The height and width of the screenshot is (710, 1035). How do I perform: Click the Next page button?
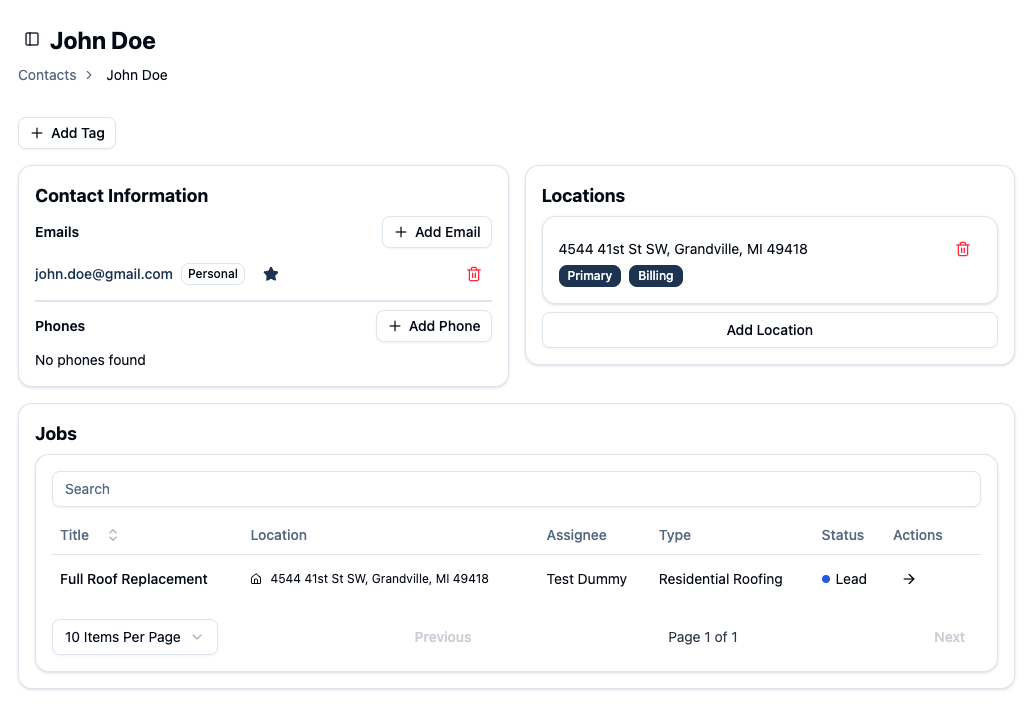949,637
